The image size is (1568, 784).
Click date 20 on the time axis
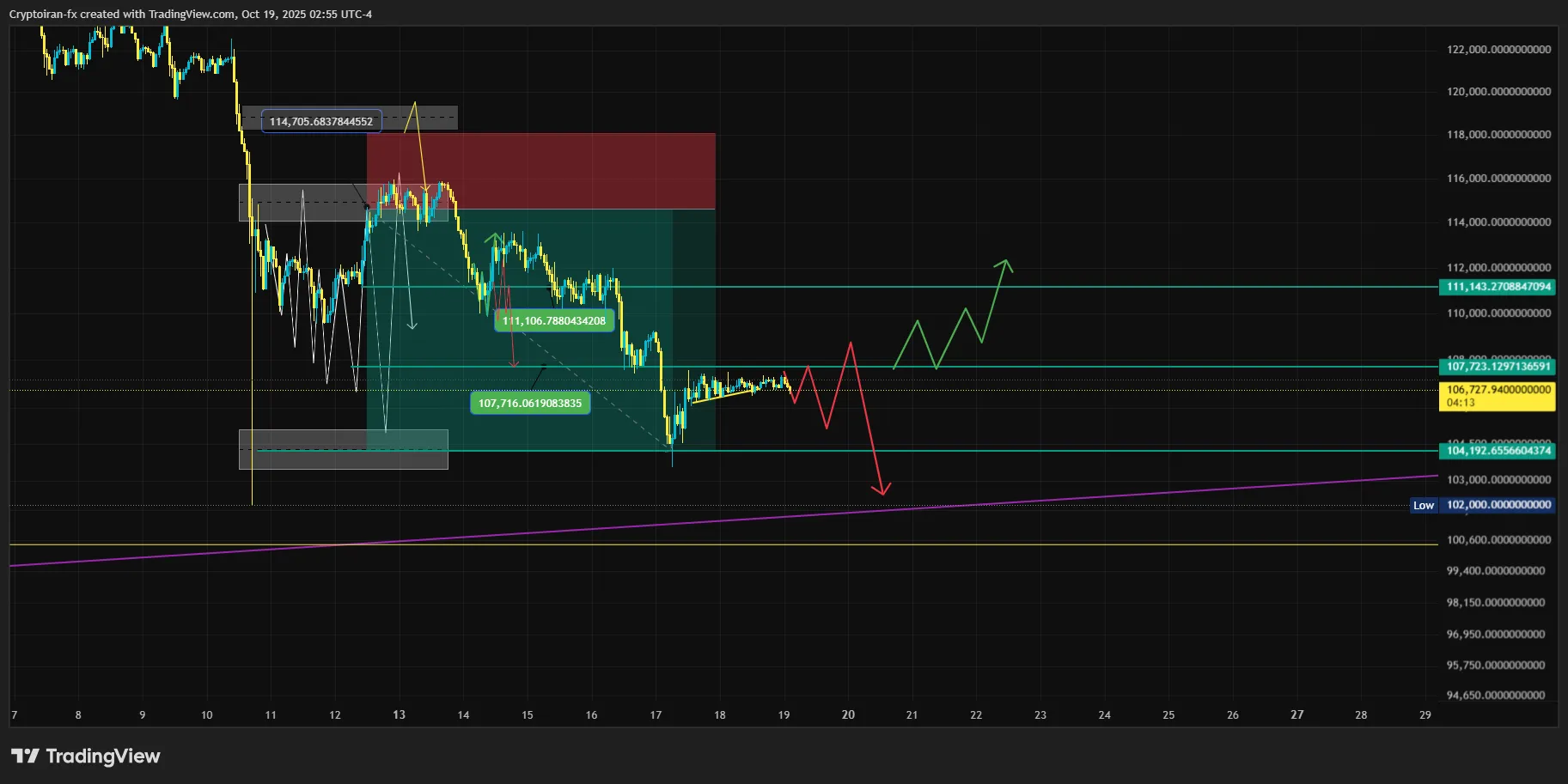pos(848,715)
